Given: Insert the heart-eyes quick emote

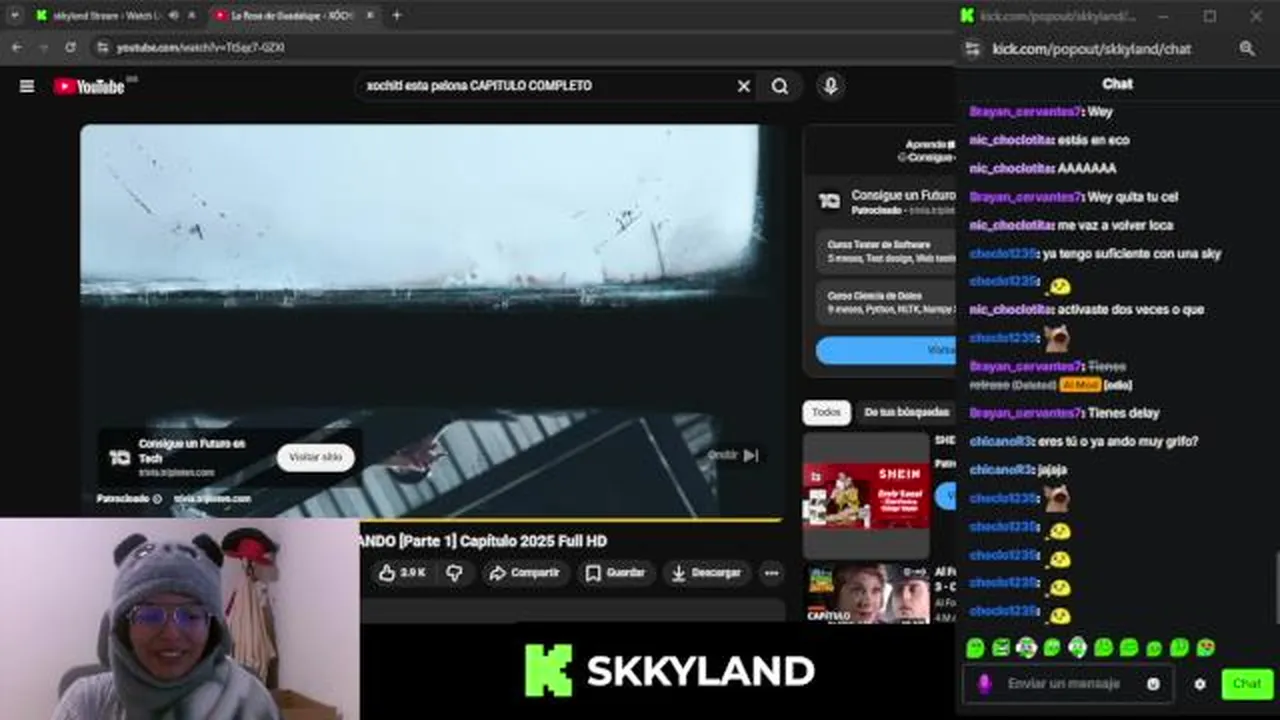Looking at the screenshot, I should [x=1205, y=648].
